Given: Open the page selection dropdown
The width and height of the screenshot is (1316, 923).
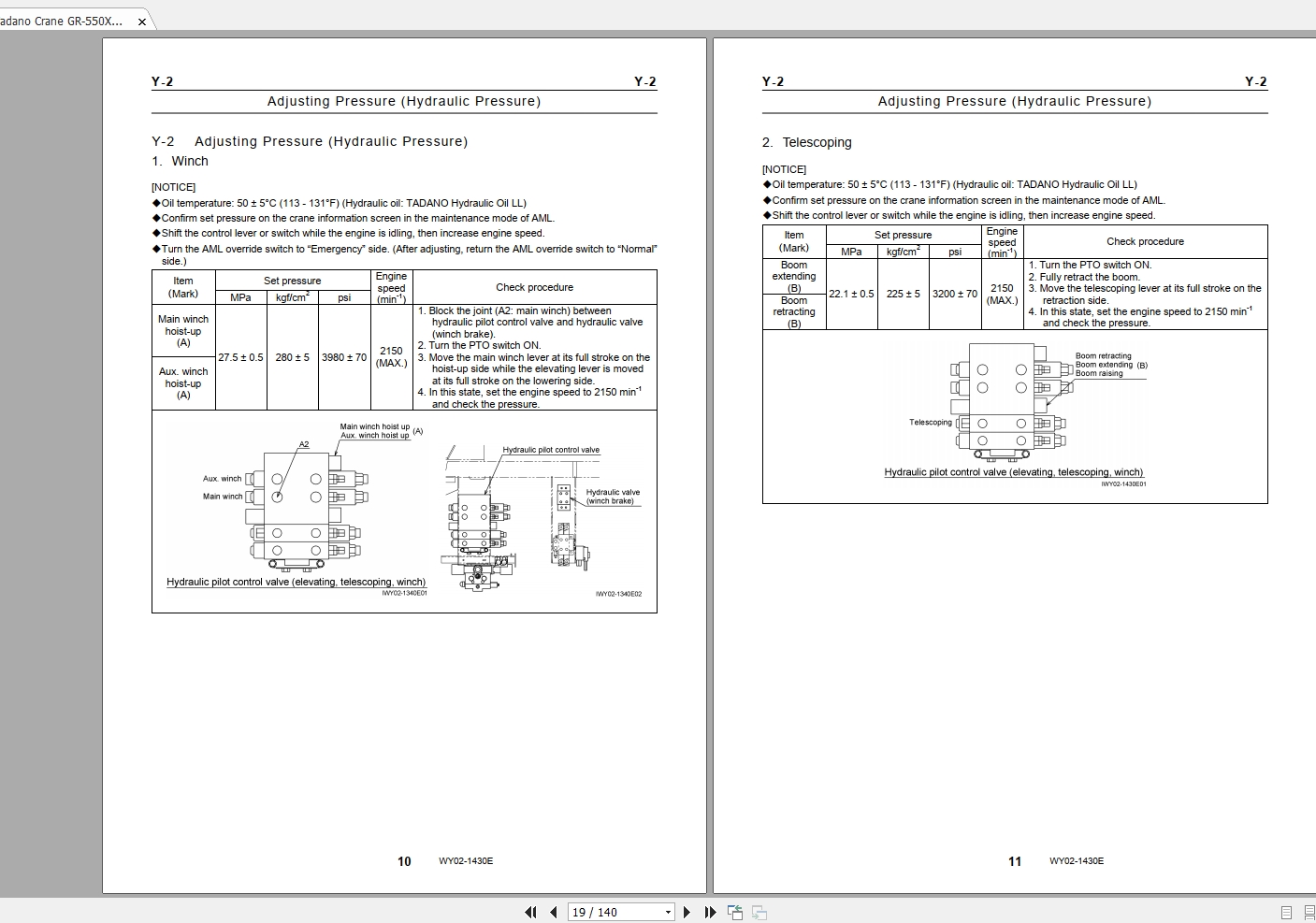Looking at the screenshot, I should click(667, 912).
